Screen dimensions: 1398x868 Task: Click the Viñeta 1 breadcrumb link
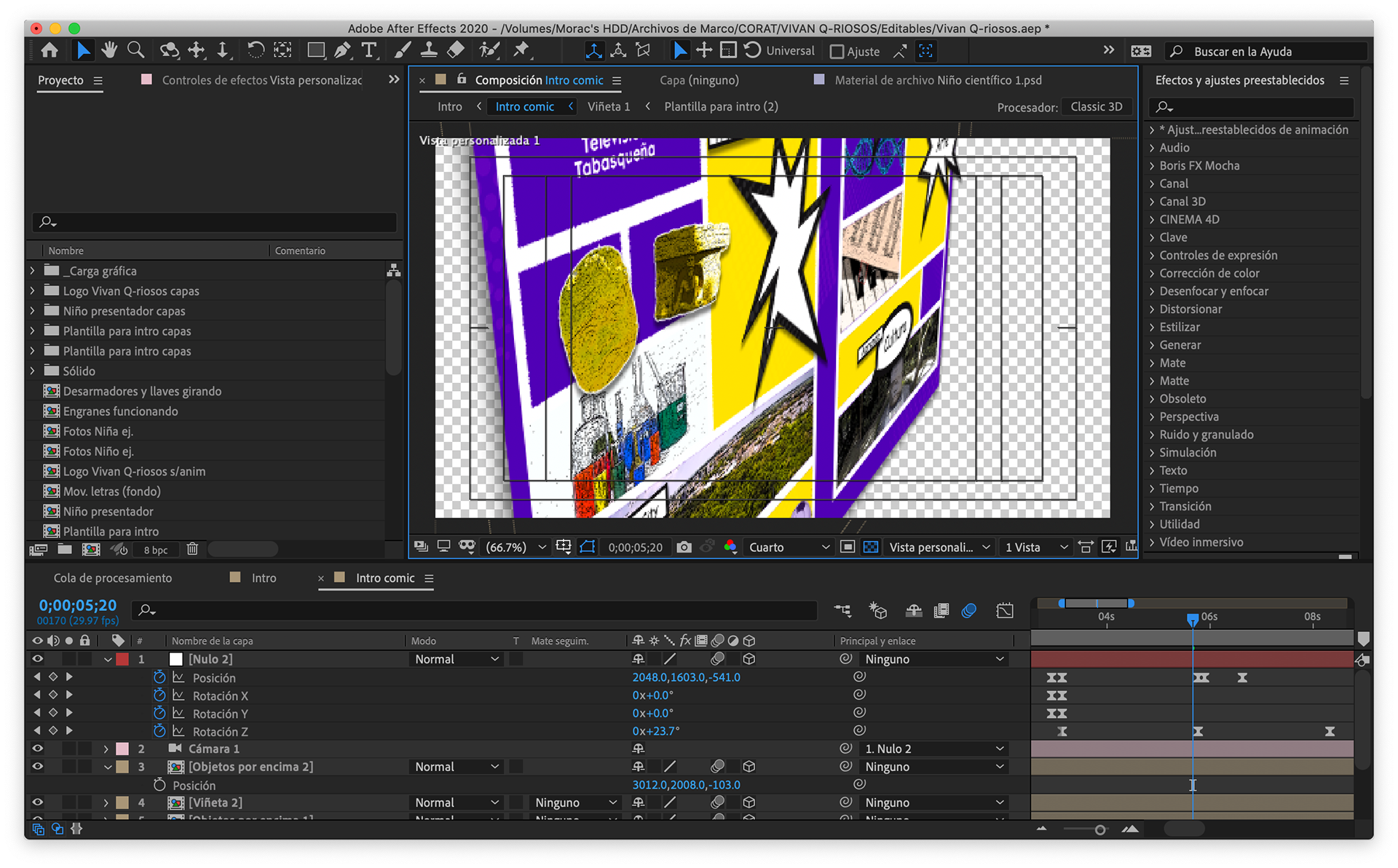(609, 107)
